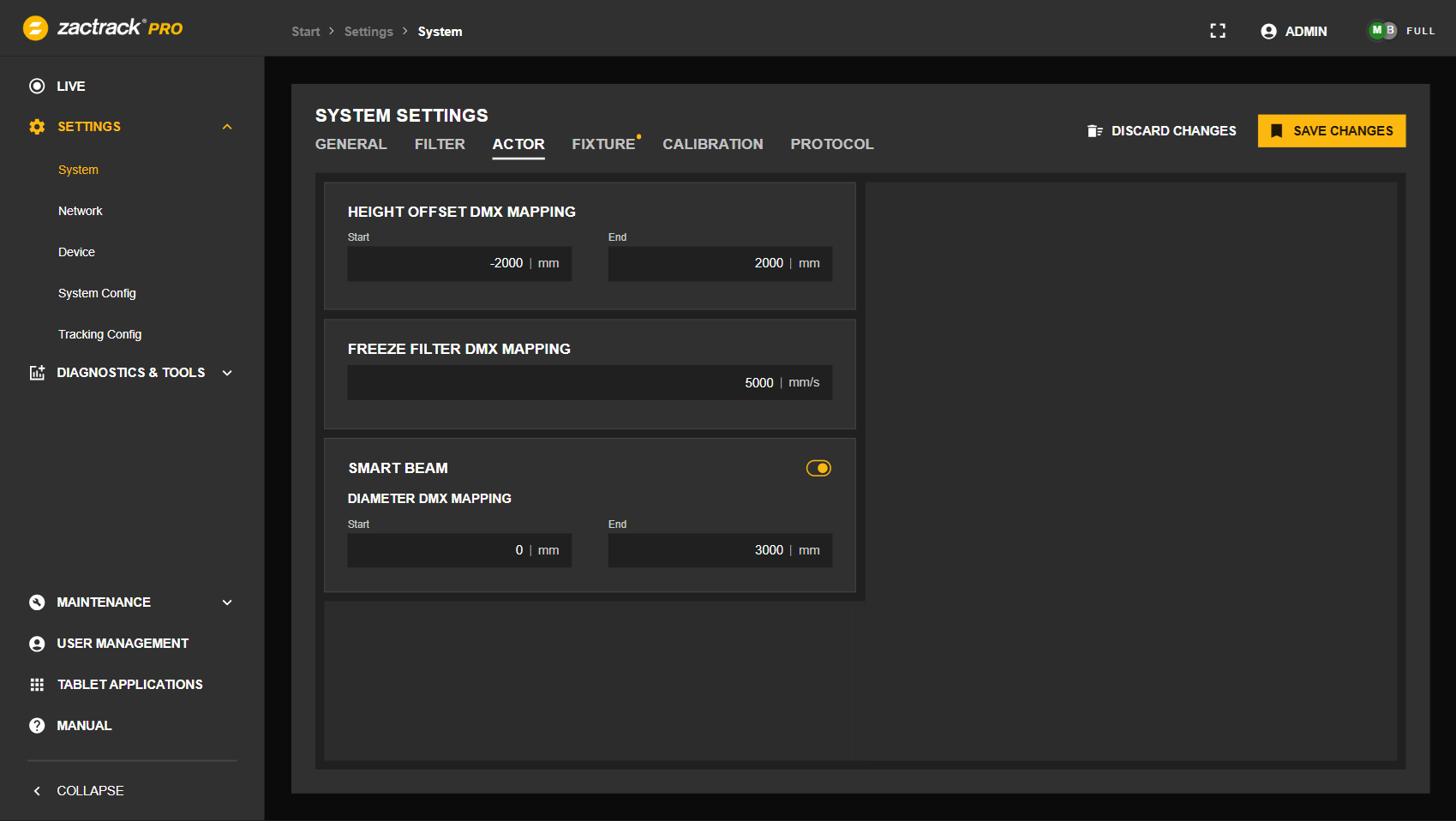Open the Network settings page

81,211
